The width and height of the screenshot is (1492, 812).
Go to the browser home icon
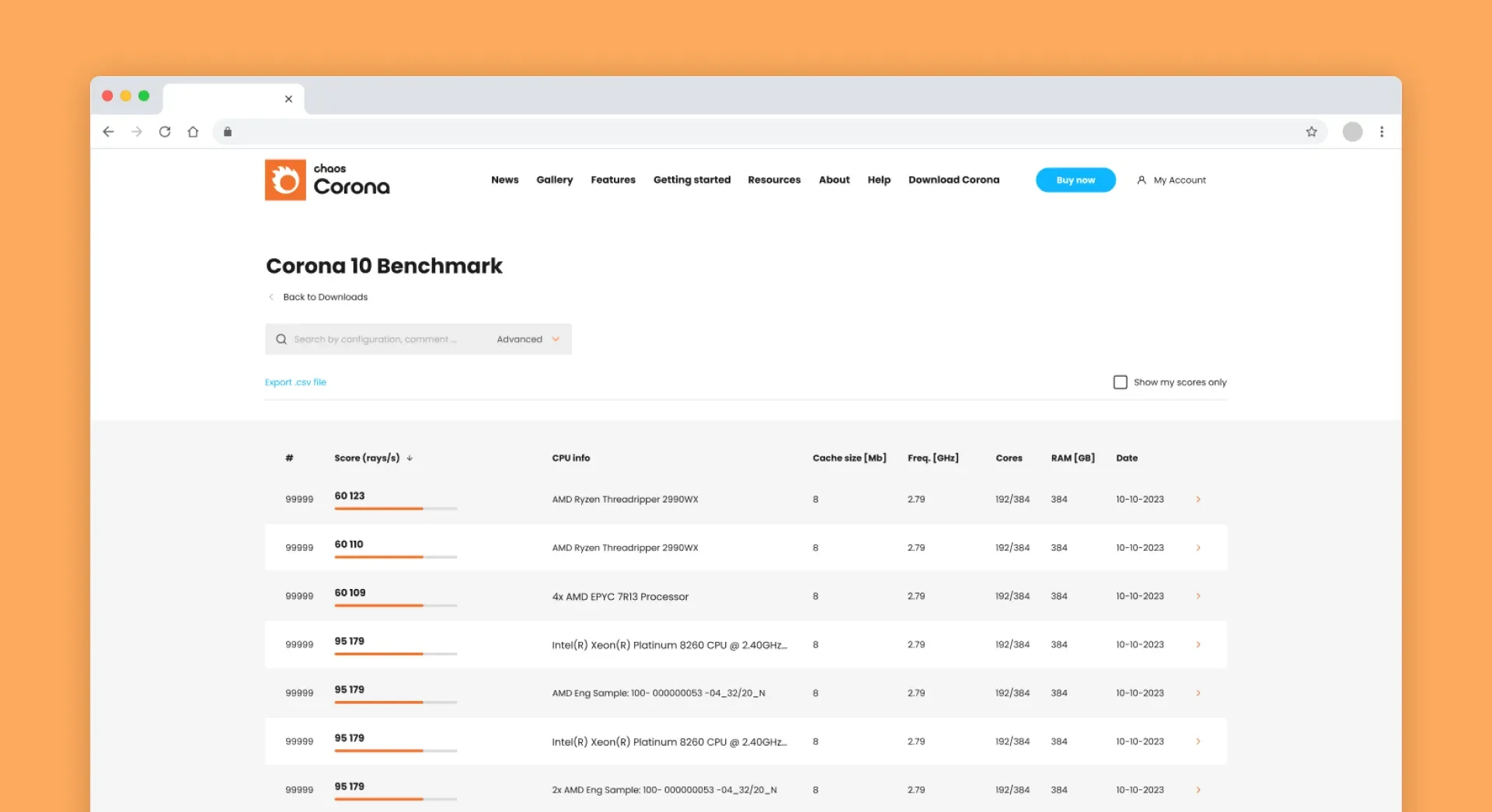coord(193,132)
